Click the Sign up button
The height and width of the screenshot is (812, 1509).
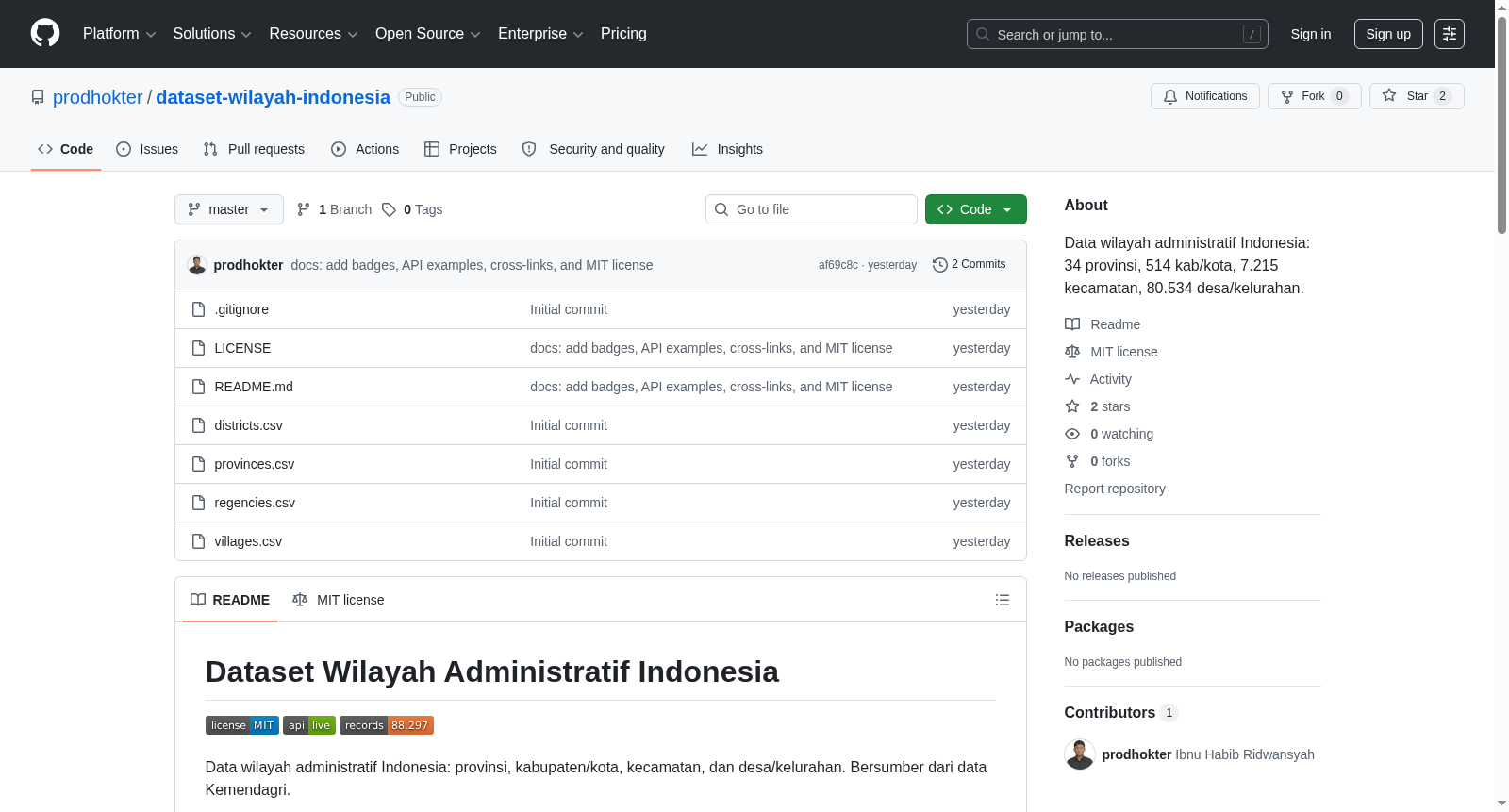point(1388,34)
